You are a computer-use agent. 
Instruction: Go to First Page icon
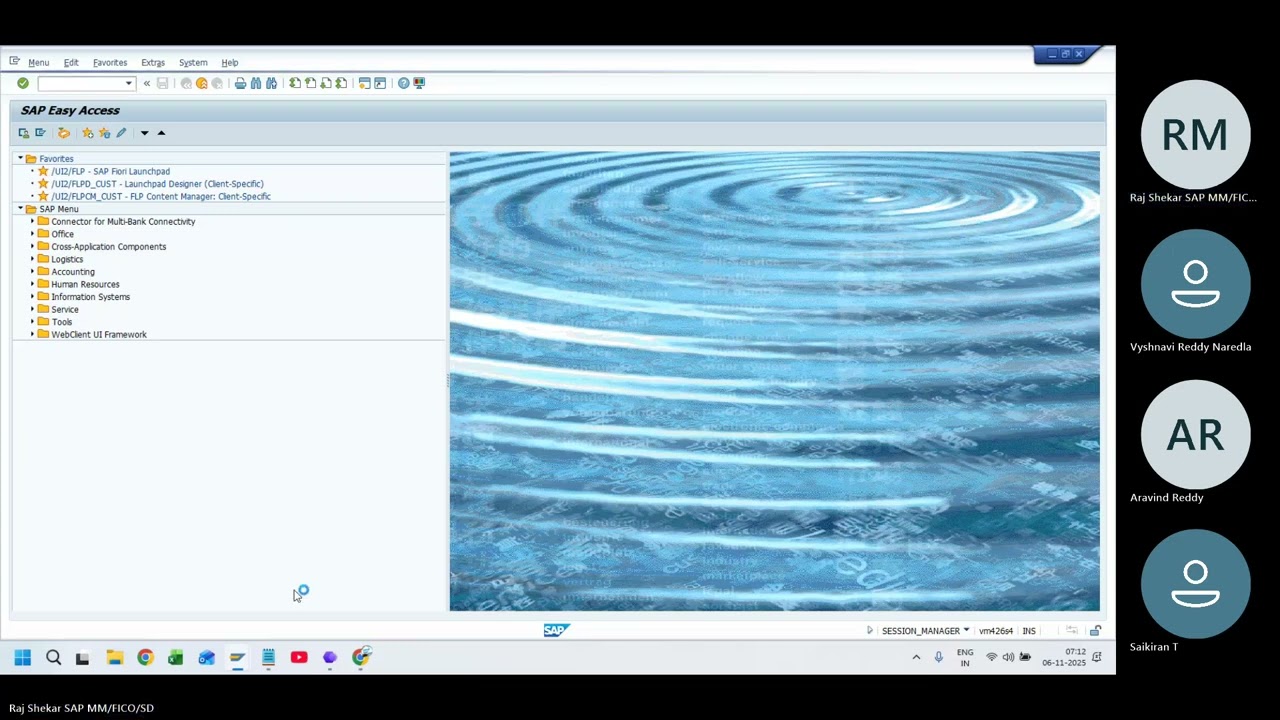coord(295,83)
